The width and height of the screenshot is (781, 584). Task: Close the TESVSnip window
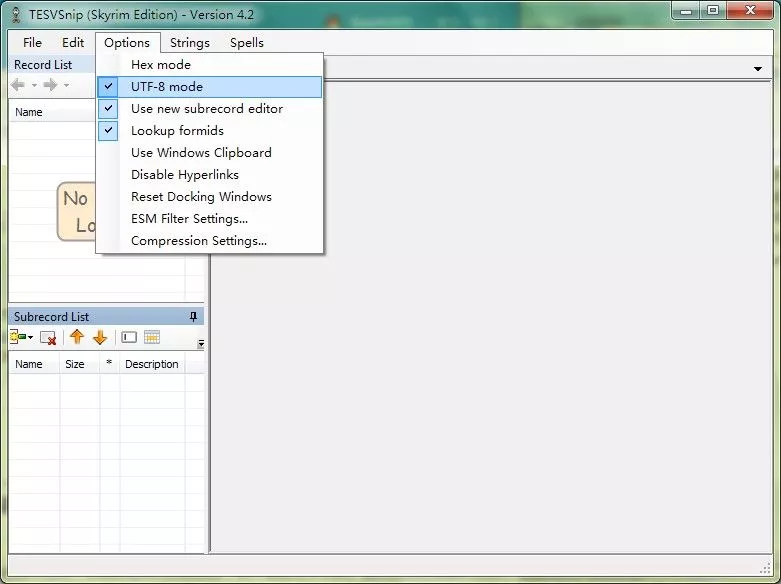coord(751,10)
